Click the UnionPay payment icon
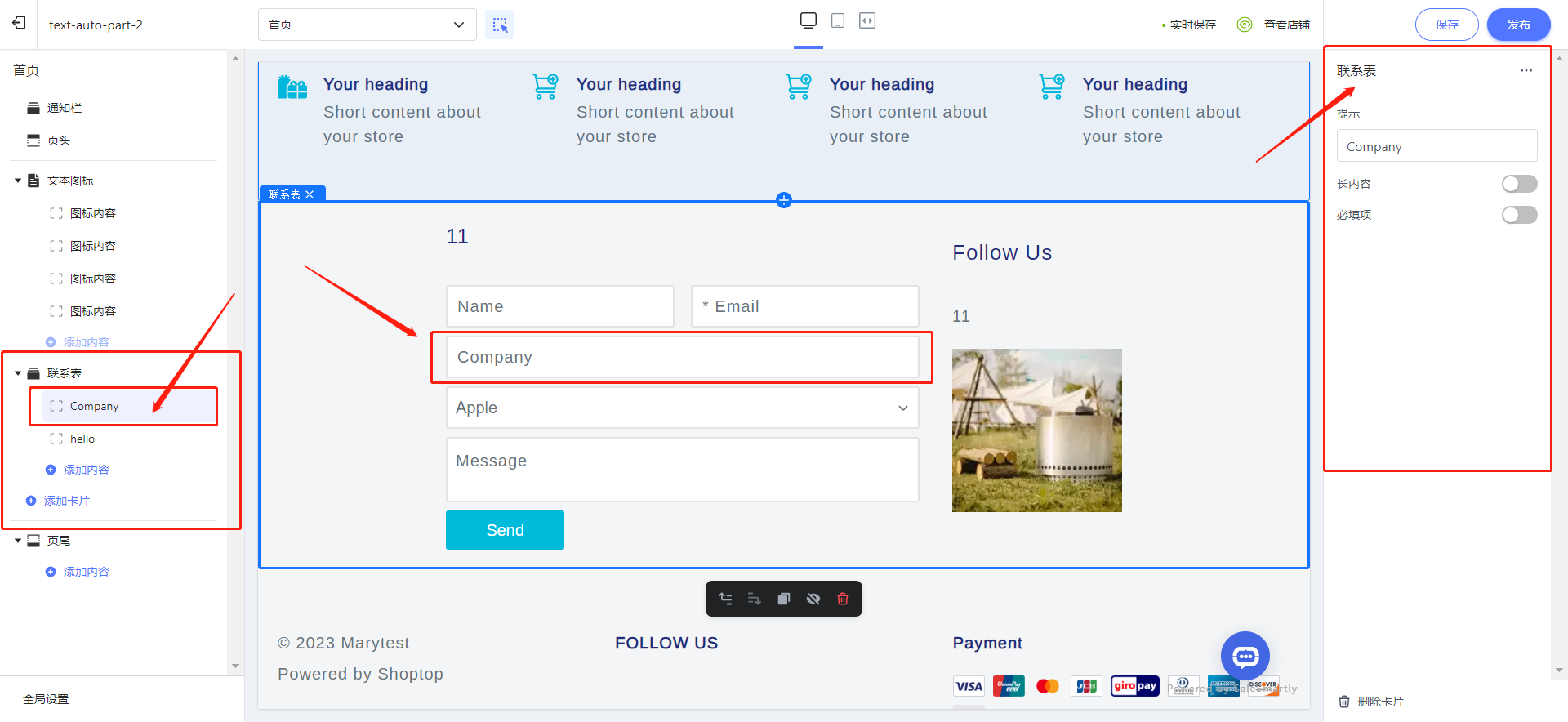Screen dimensions: 1568x722 pos(1009,686)
